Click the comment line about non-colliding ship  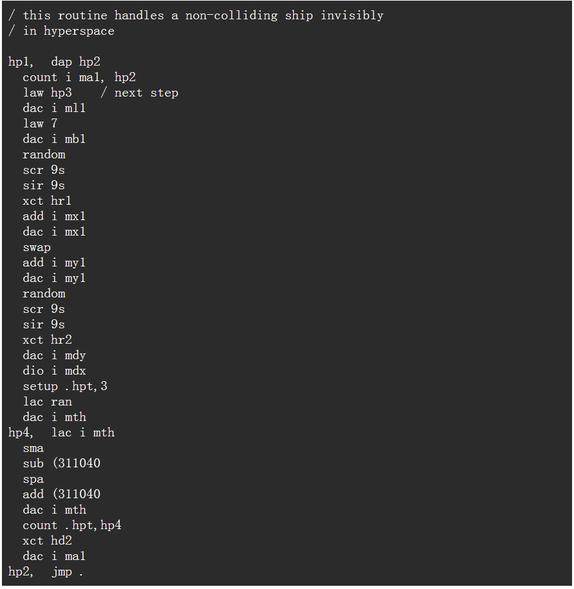coord(196,15)
